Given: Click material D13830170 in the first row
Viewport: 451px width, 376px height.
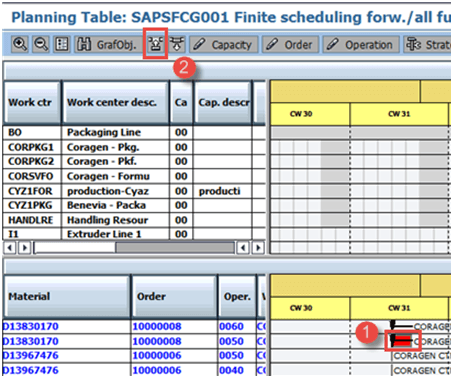Looking at the screenshot, I should click(31, 326).
